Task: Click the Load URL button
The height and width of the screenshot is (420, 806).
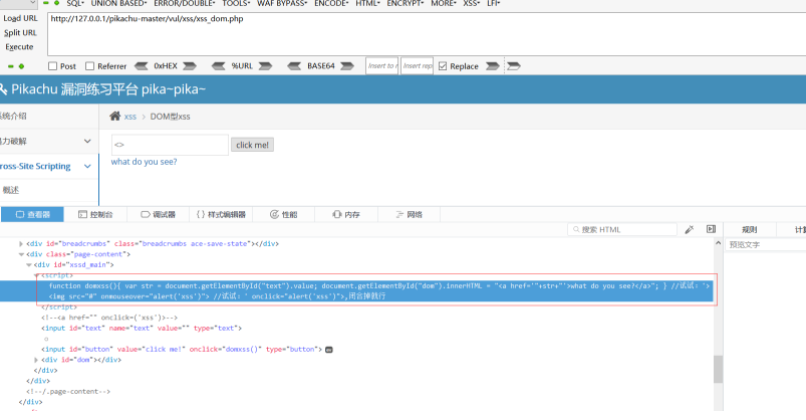Action: (x=21, y=18)
